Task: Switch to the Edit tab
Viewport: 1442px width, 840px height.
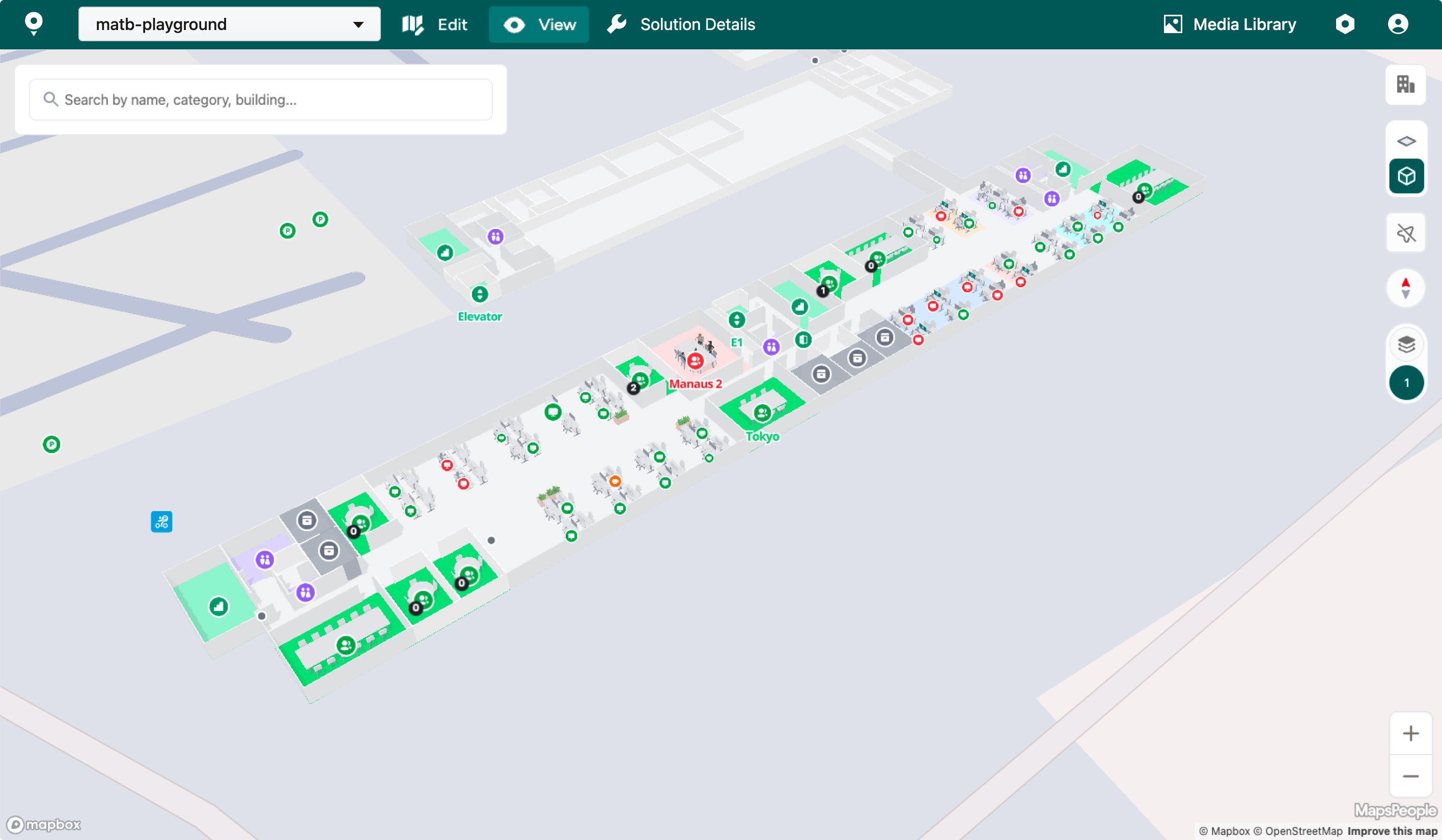Action: (435, 24)
